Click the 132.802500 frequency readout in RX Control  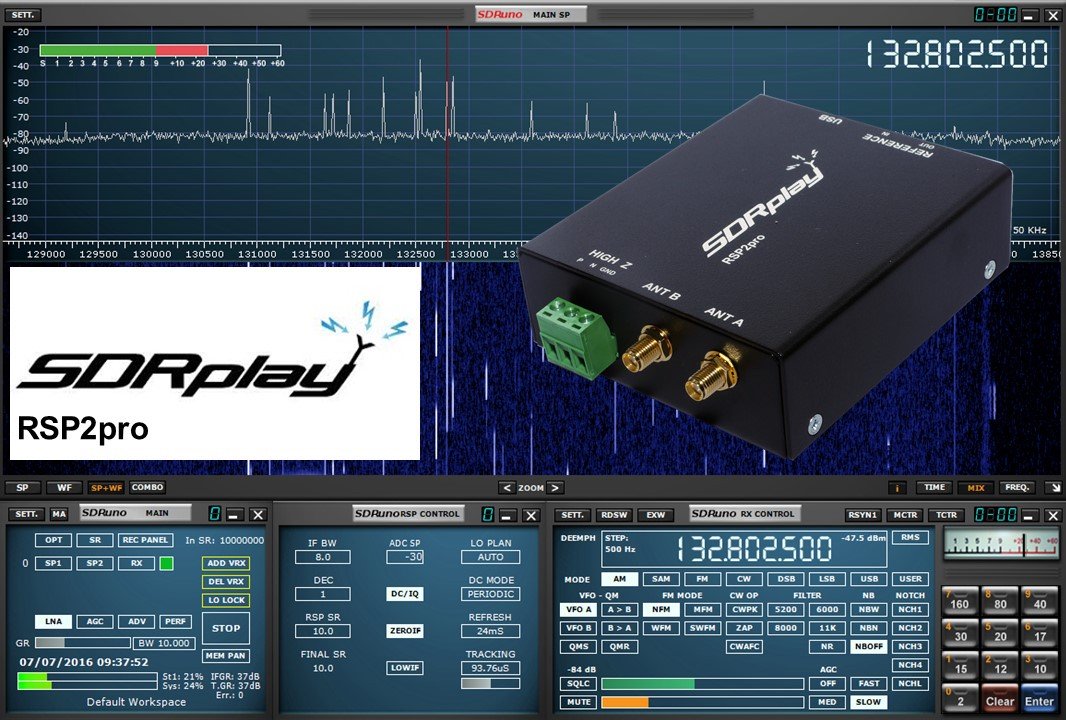coord(754,549)
